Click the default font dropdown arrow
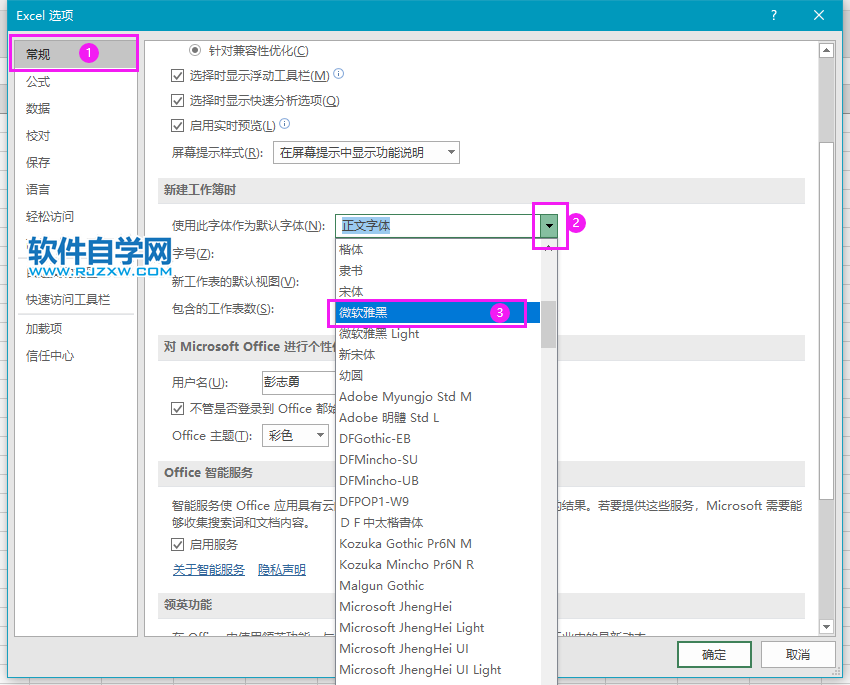 (x=548, y=226)
